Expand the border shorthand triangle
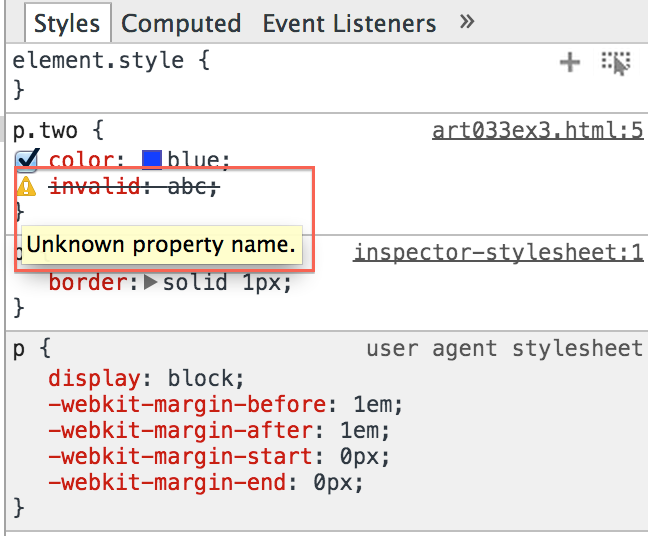Viewport: 648px width, 536px height. tap(150, 282)
